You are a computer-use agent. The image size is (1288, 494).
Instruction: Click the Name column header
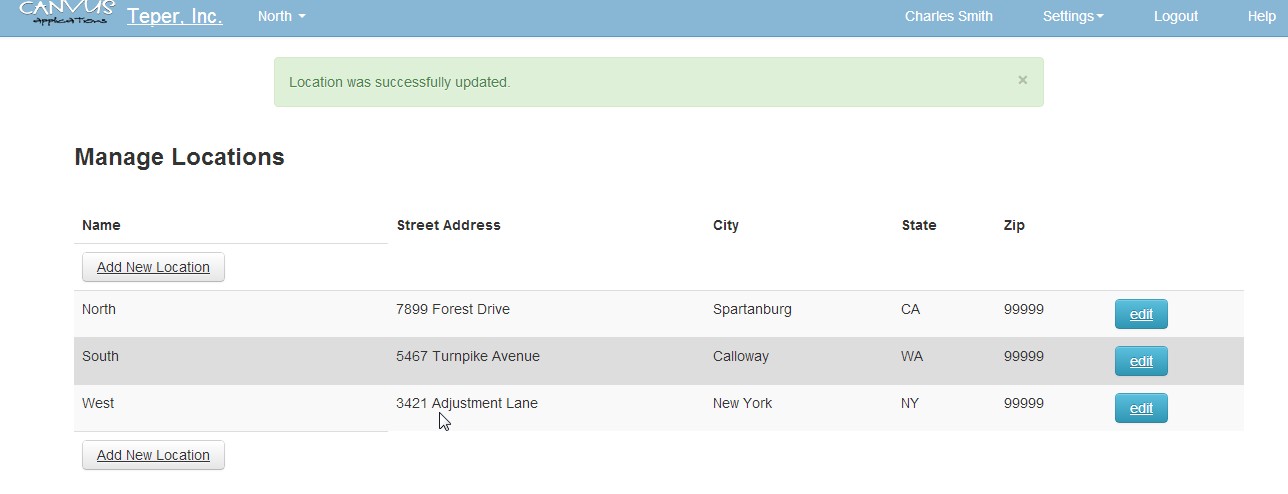[x=101, y=225]
